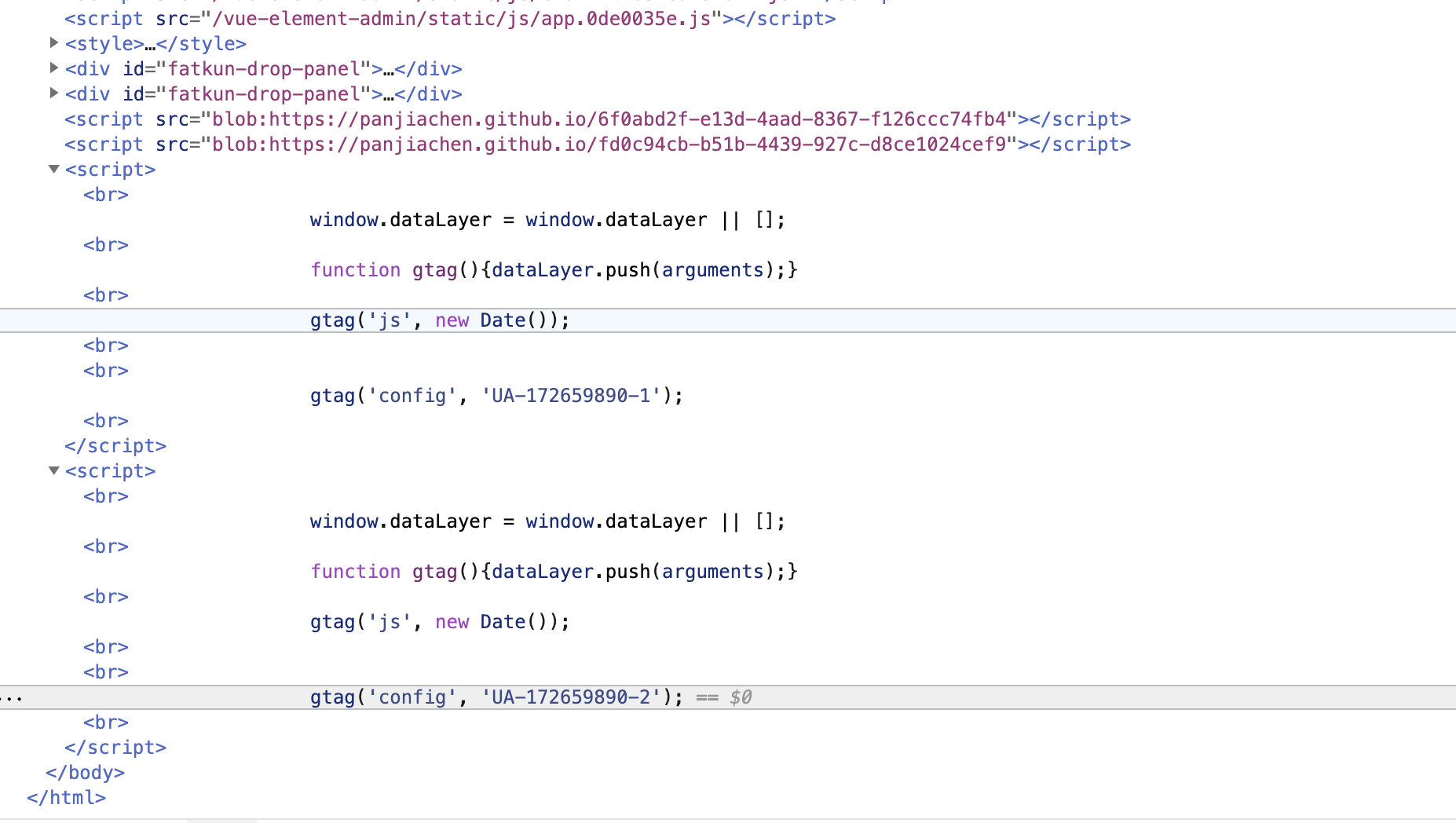Select the function gtag definition in second script

pos(553,571)
